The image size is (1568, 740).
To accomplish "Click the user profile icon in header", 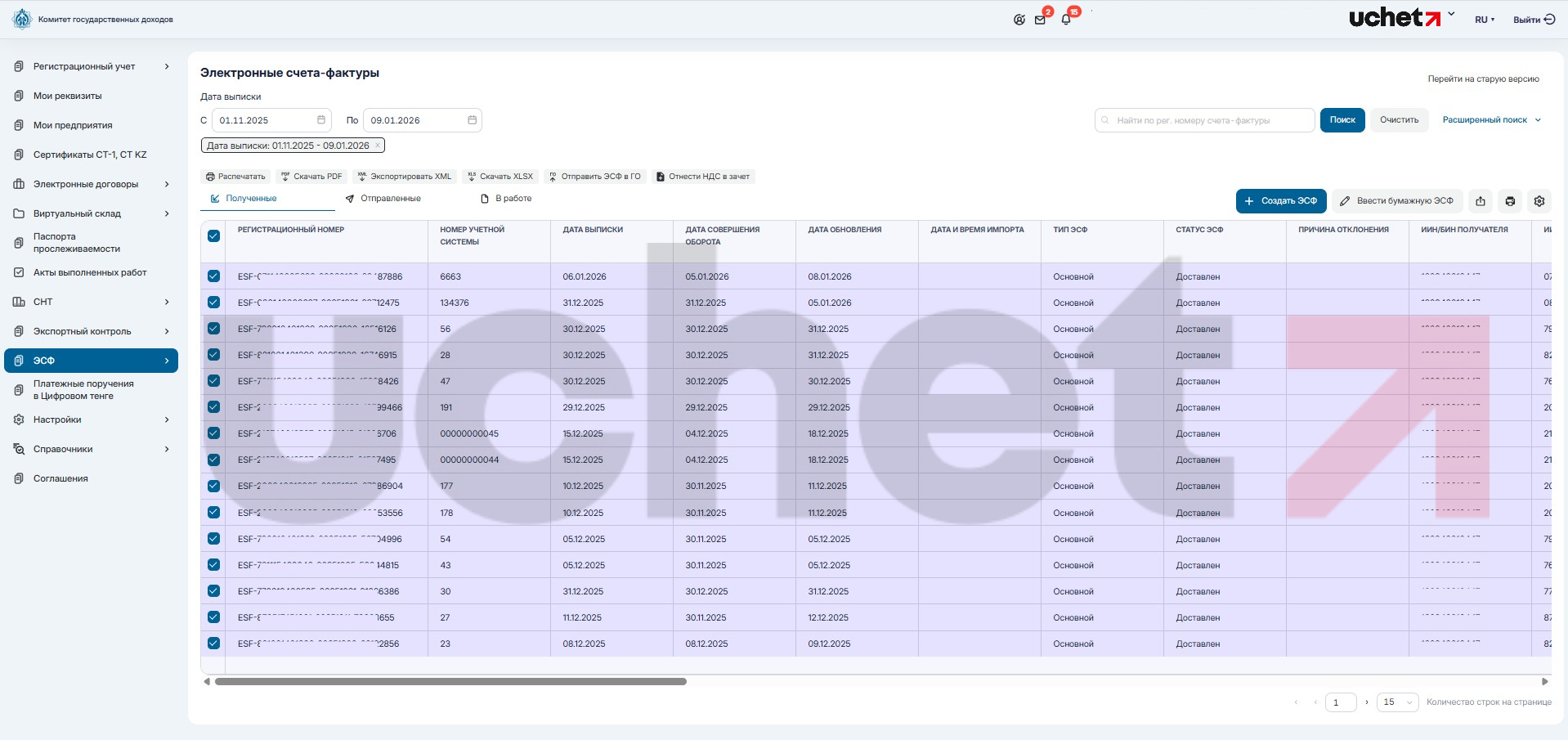I will click(x=1019, y=20).
